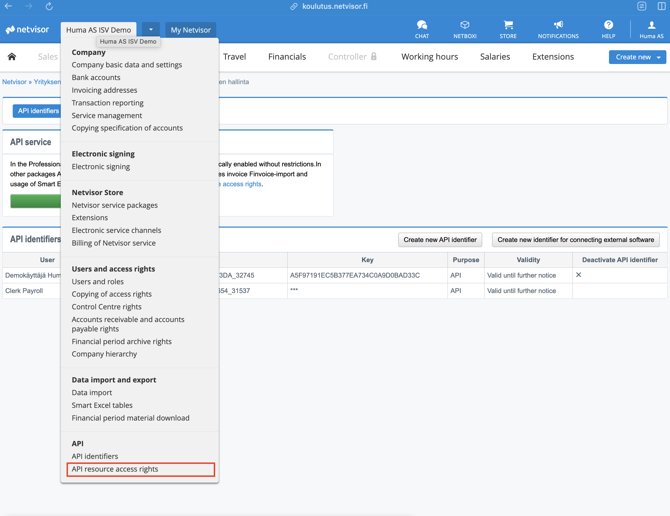Screen dimensions: 670x516
Task: Open the Financials navigation tab
Action: pyautogui.click(x=287, y=57)
